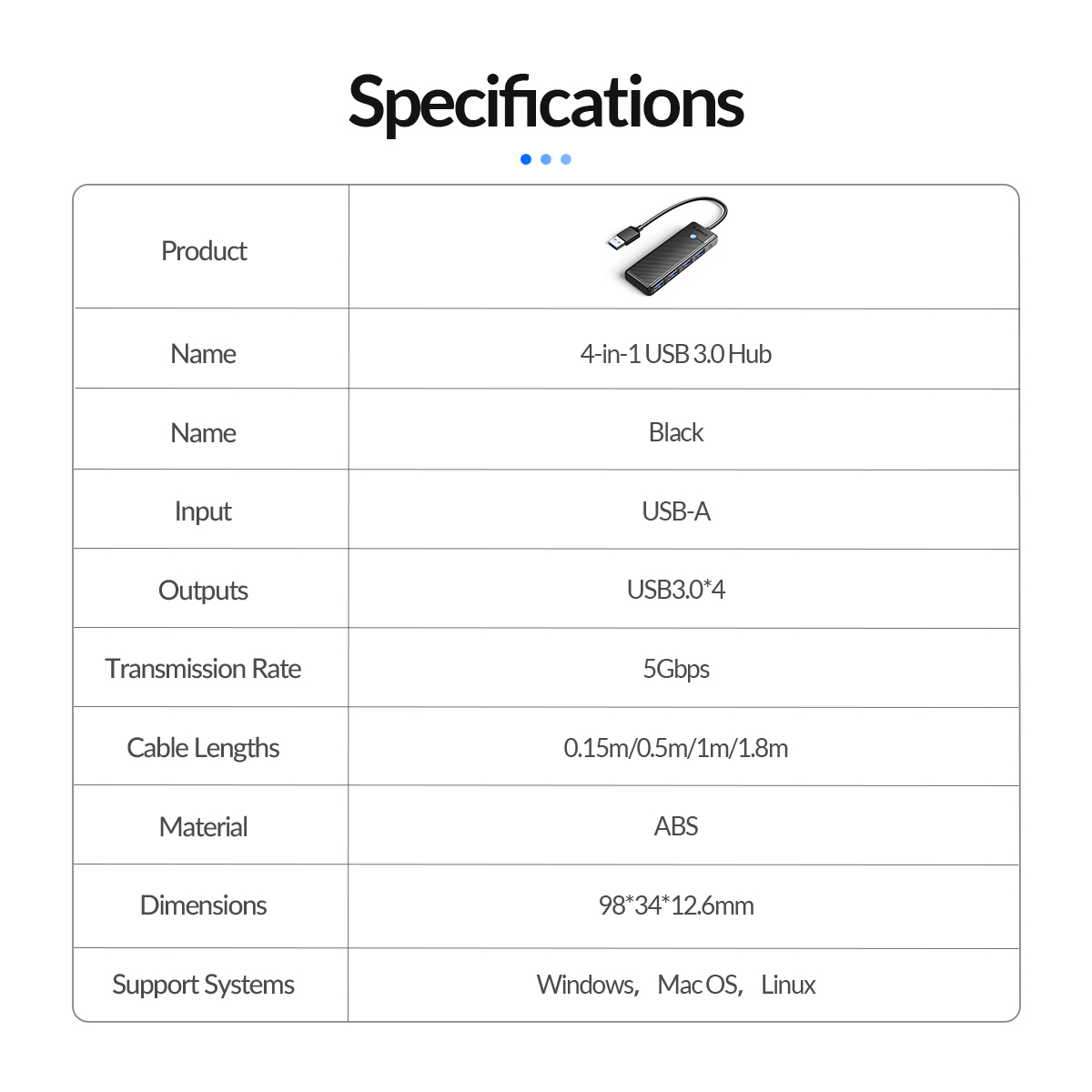Click the 4-in-1 USB 3.0 Hub text
The height and width of the screenshot is (1092, 1092).
[x=675, y=354]
